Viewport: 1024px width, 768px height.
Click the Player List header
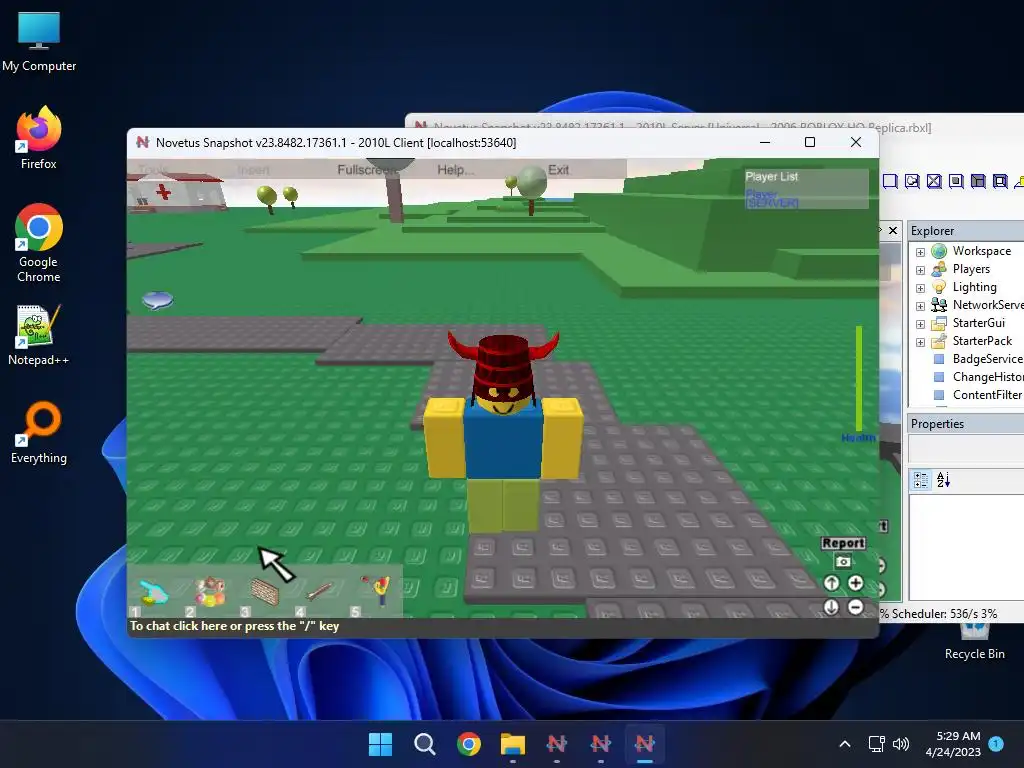point(771,176)
